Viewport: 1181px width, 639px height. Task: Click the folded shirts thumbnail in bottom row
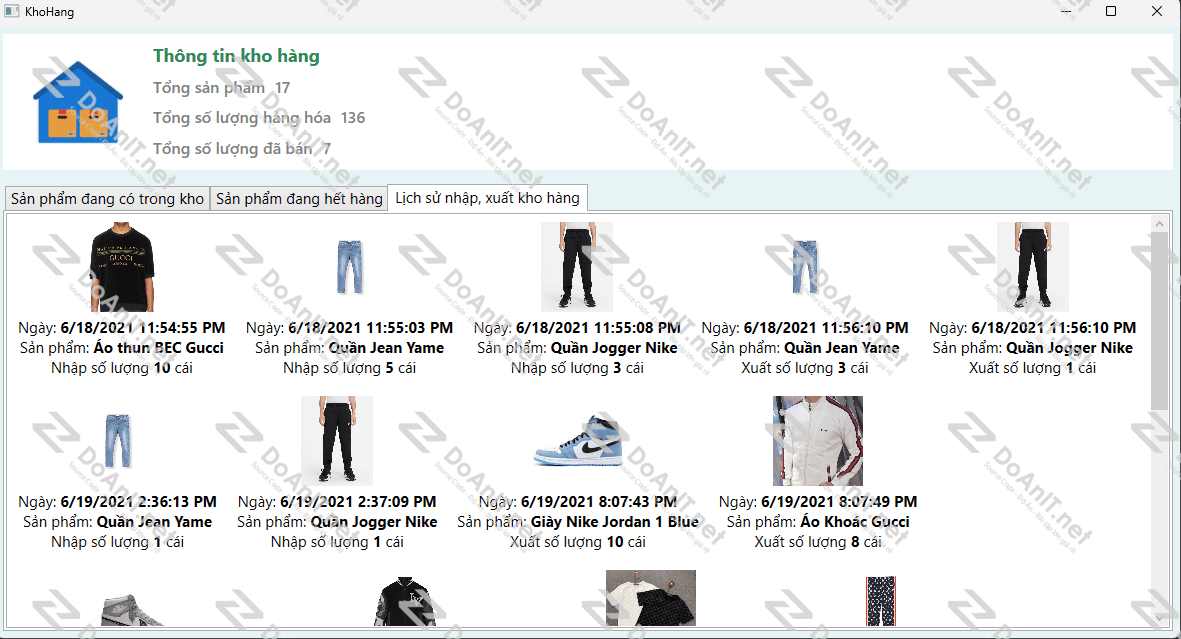point(651,598)
